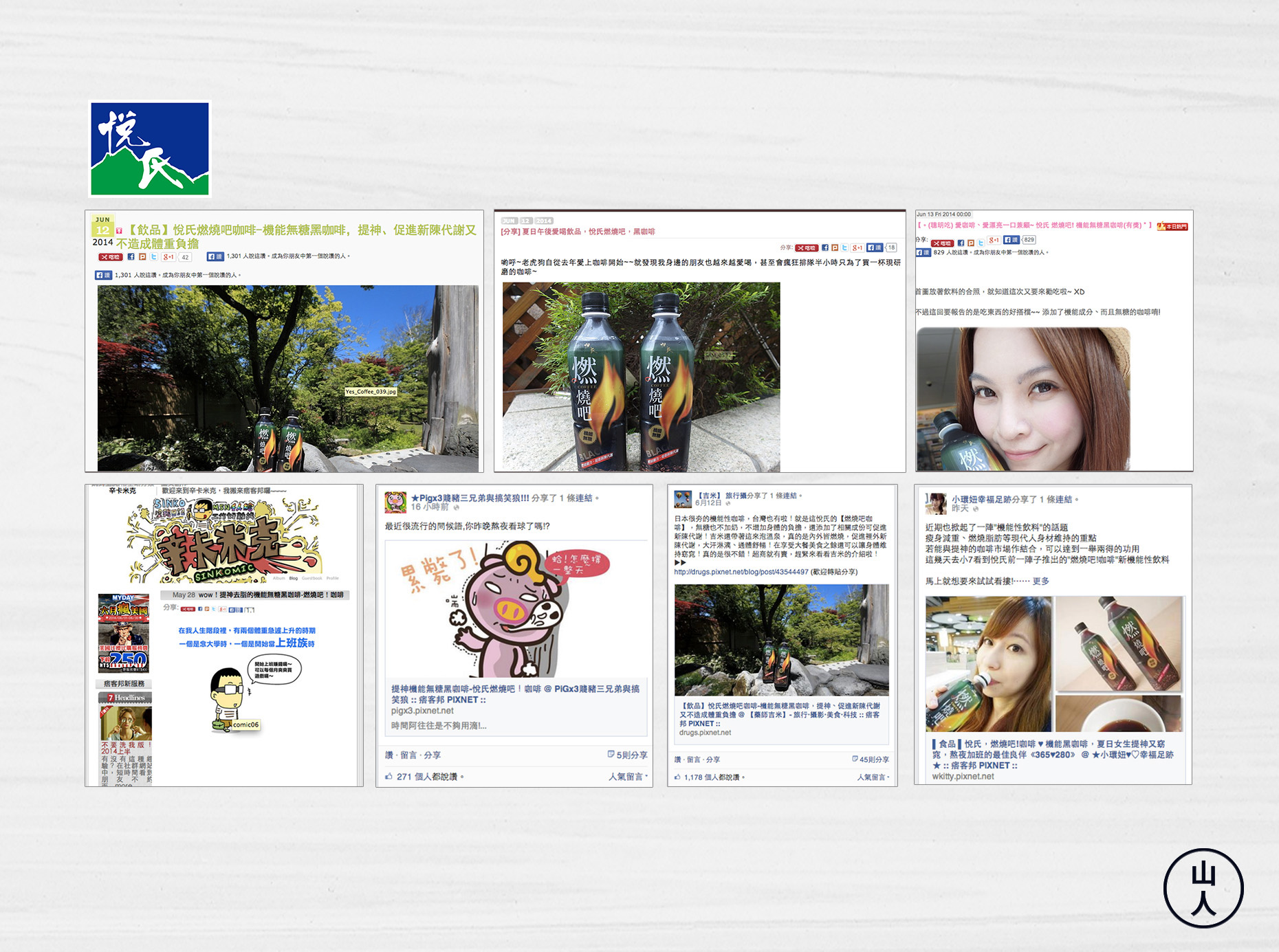Click the Twitter share icon in first blog post
Viewport: 1279px width, 952px height.
154,257
